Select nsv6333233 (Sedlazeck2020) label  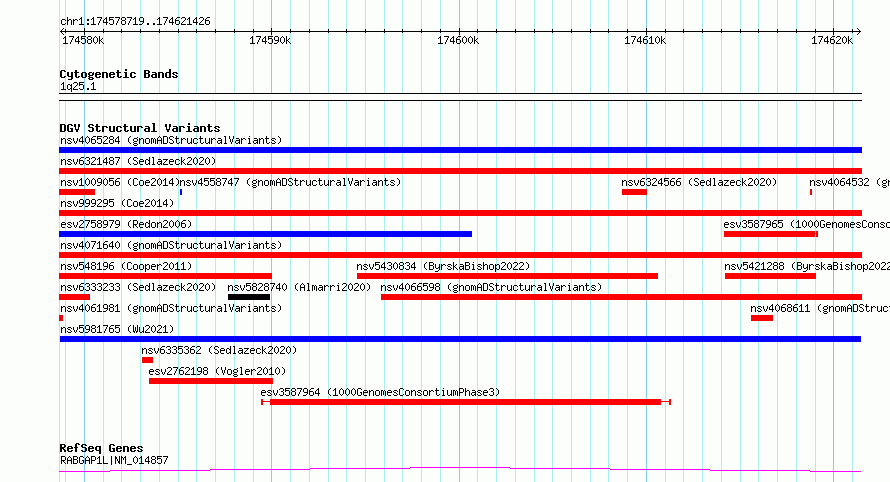(138, 287)
